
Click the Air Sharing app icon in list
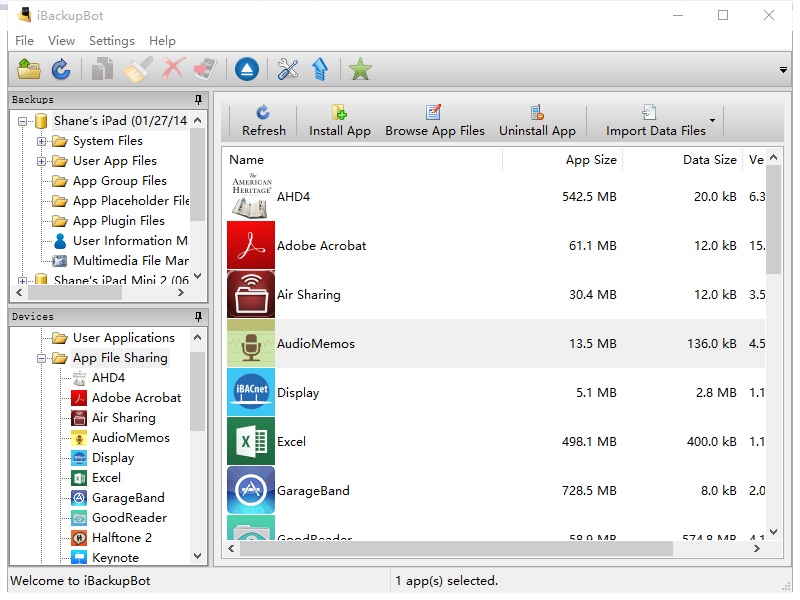coord(251,294)
